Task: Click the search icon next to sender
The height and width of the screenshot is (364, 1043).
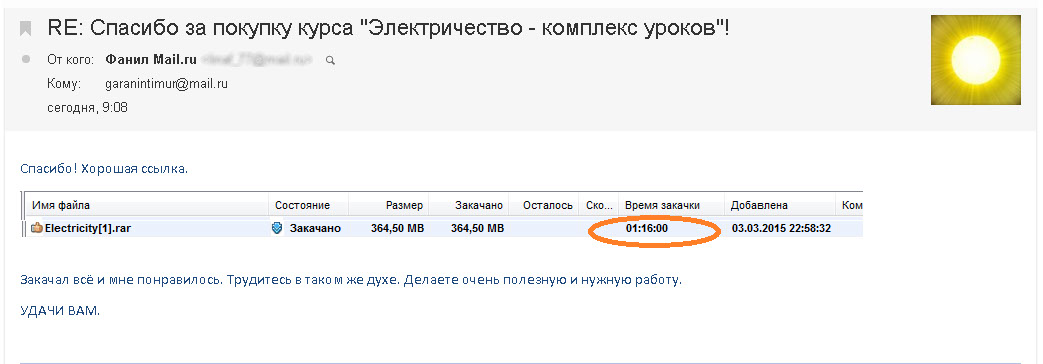Action: pyautogui.click(x=330, y=61)
